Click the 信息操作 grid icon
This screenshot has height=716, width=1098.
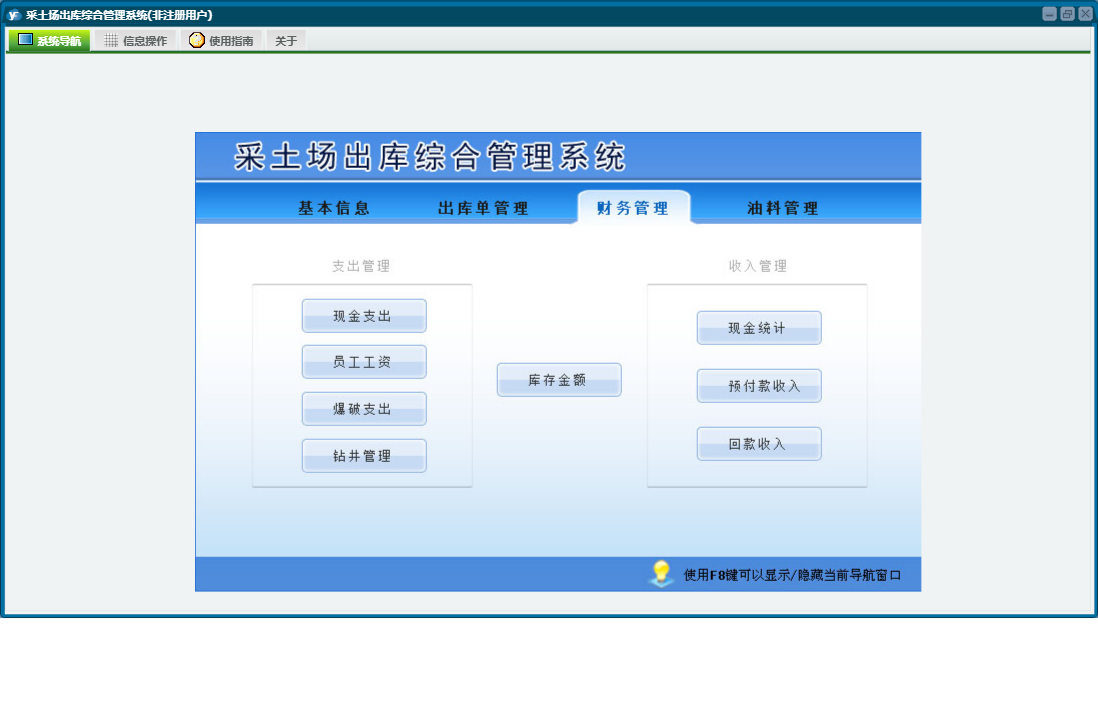(x=111, y=41)
